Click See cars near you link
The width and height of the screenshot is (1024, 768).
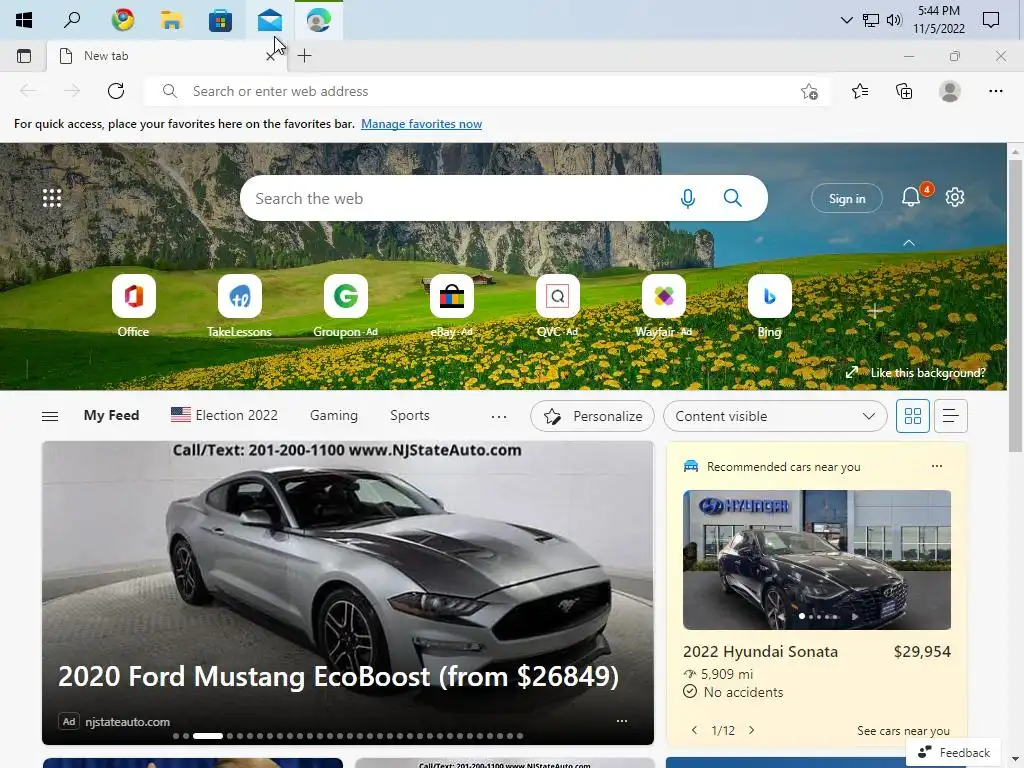click(x=903, y=731)
